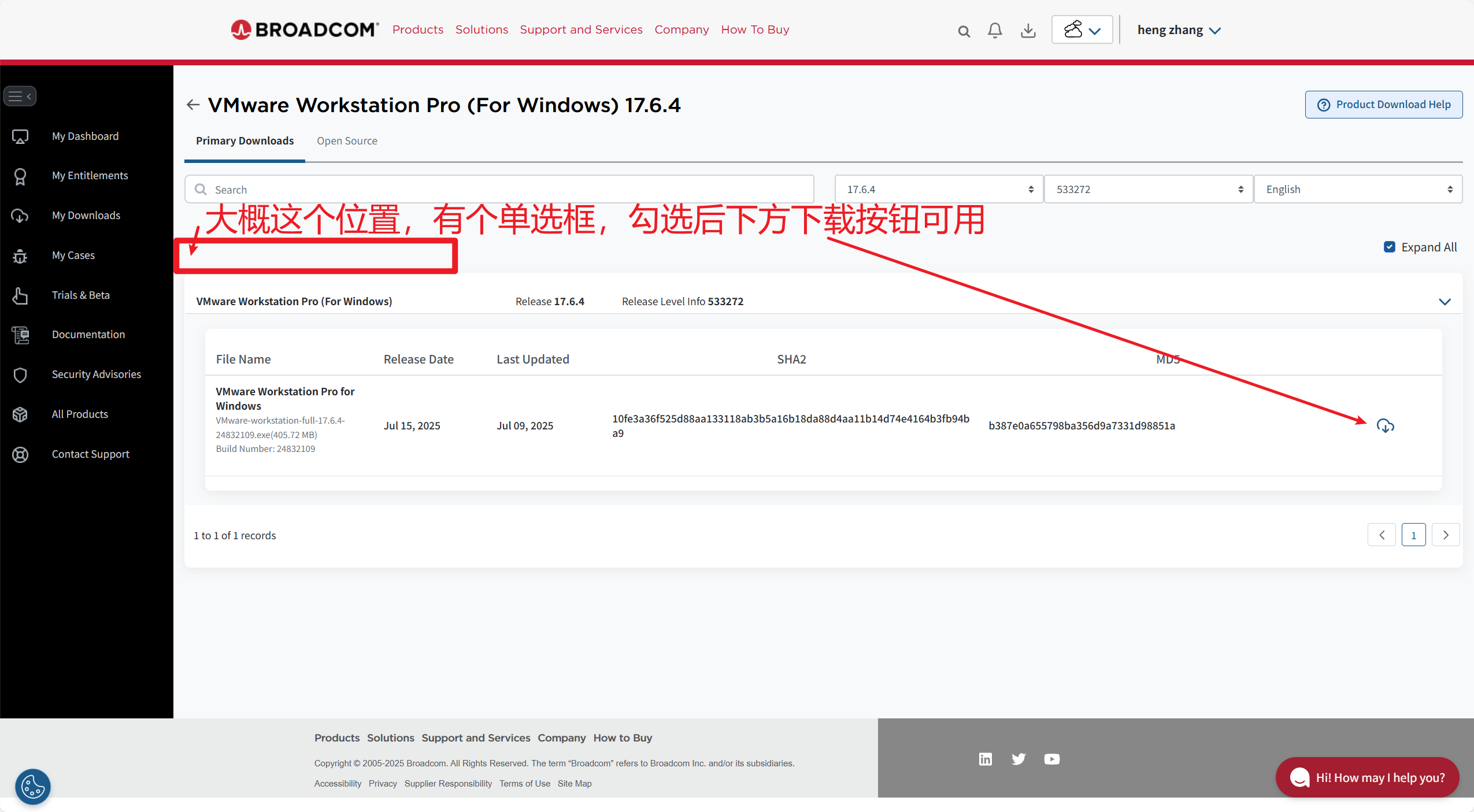
Task: Open the Contact Support link
Action: (x=91, y=454)
